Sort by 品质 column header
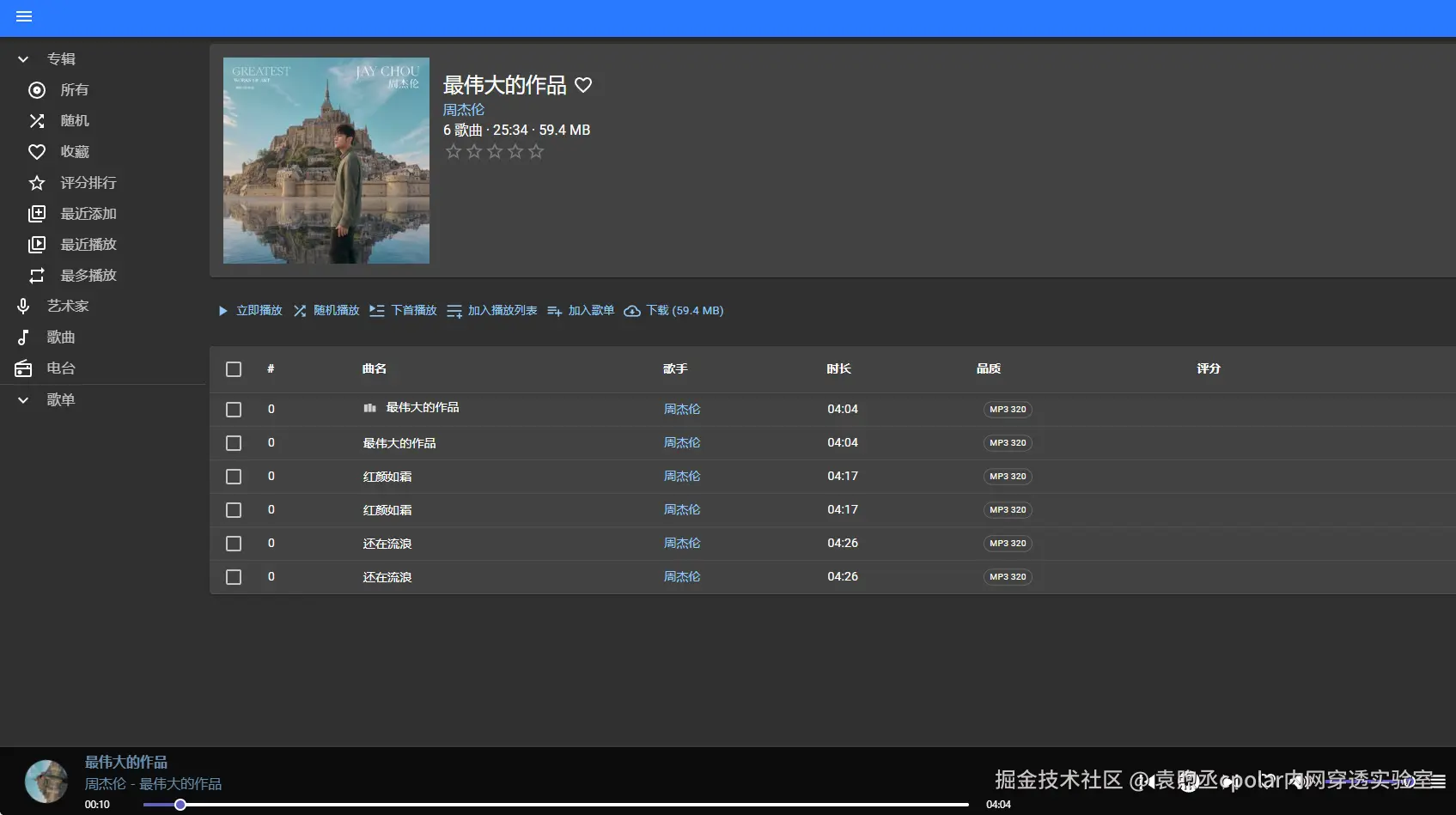Viewport: 1456px width, 815px height. (x=989, y=369)
